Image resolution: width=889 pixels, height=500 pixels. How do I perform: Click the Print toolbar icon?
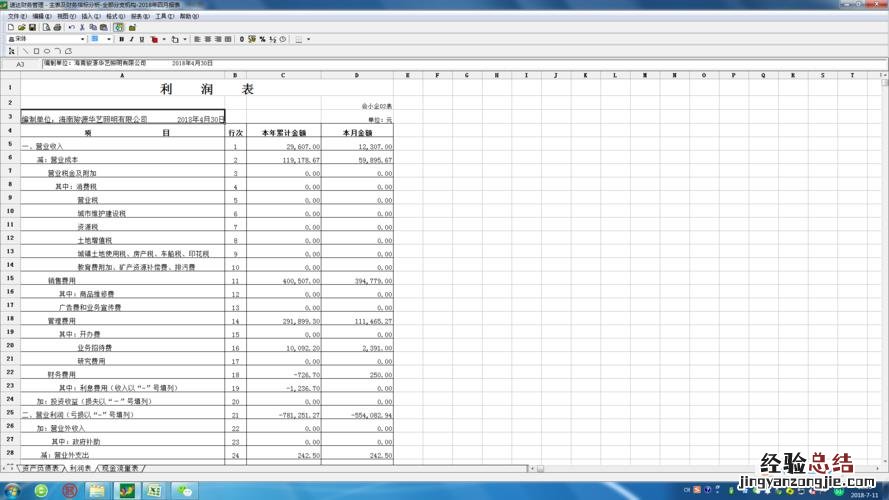pyautogui.click(x=57, y=27)
